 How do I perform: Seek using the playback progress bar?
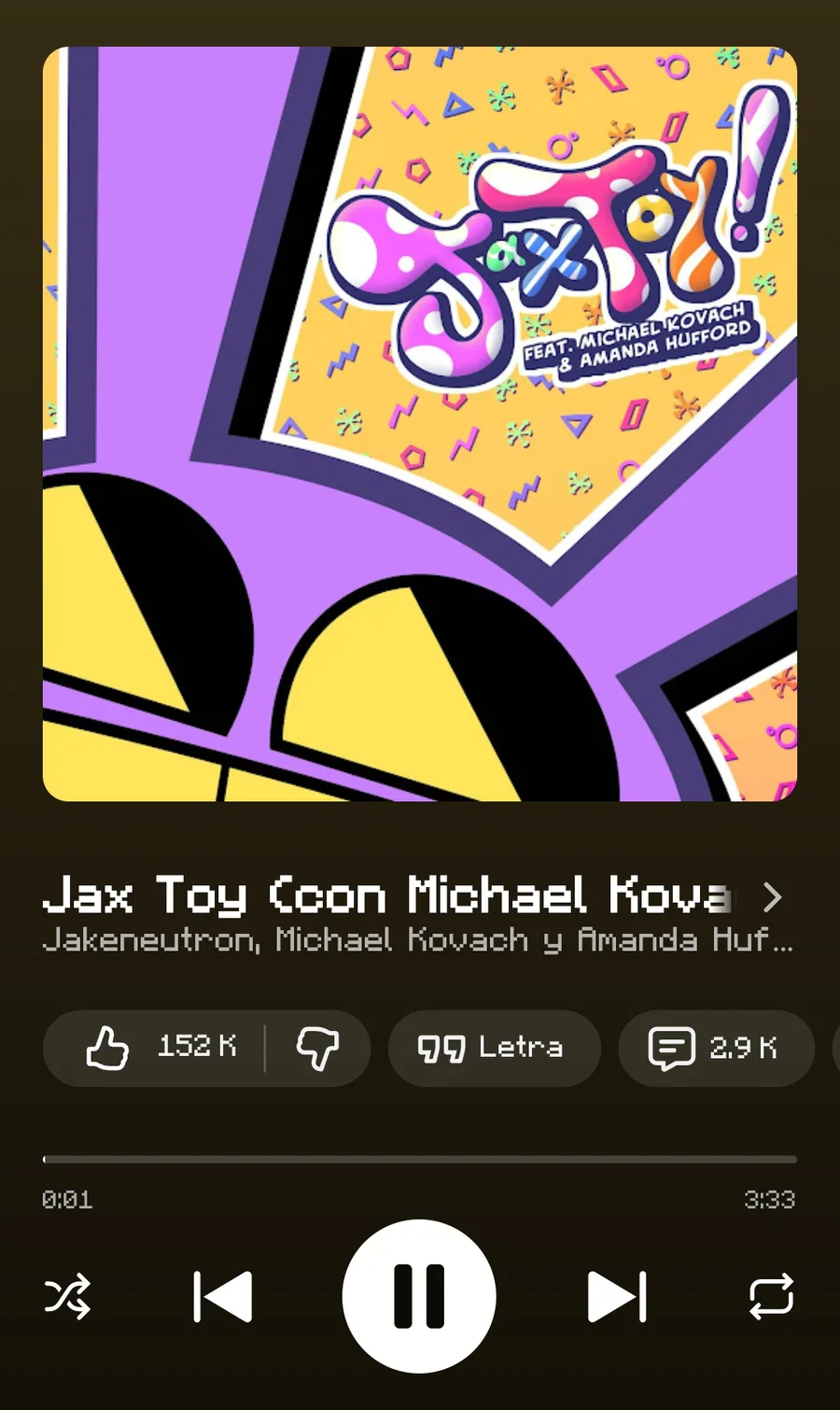420,1160
